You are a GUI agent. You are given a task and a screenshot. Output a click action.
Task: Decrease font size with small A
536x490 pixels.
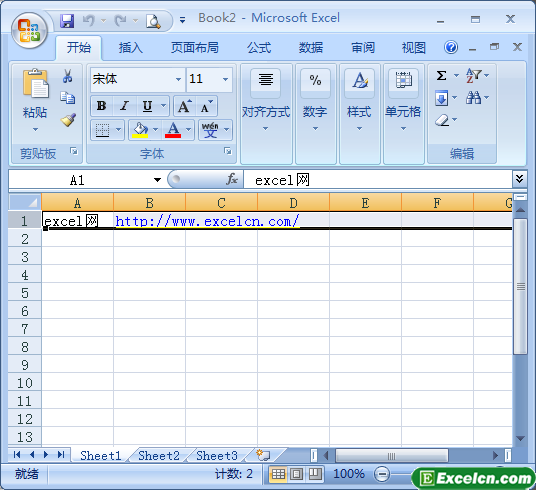[206, 106]
